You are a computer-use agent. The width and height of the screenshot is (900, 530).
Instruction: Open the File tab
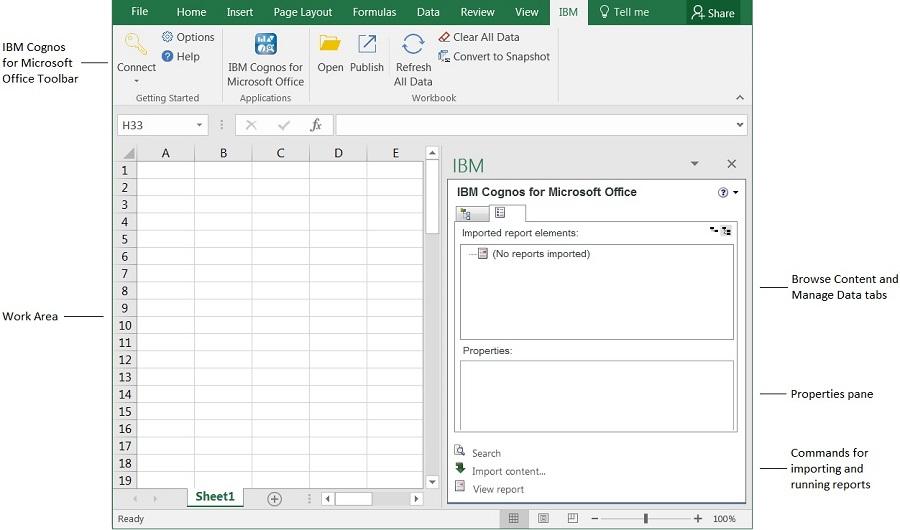coord(139,12)
